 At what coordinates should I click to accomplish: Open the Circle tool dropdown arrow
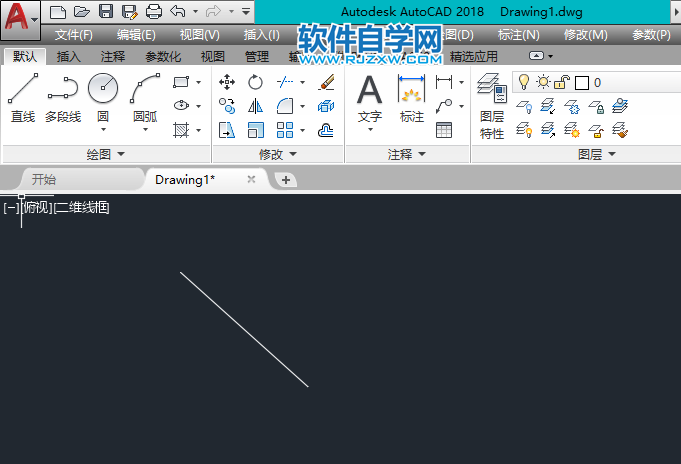pyautogui.click(x=103, y=129)
